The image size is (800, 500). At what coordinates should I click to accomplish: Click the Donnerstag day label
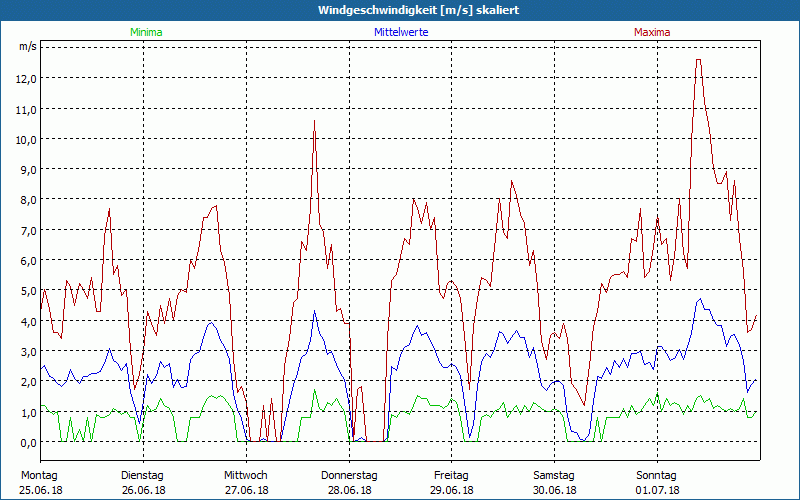(x=349, y=476)
